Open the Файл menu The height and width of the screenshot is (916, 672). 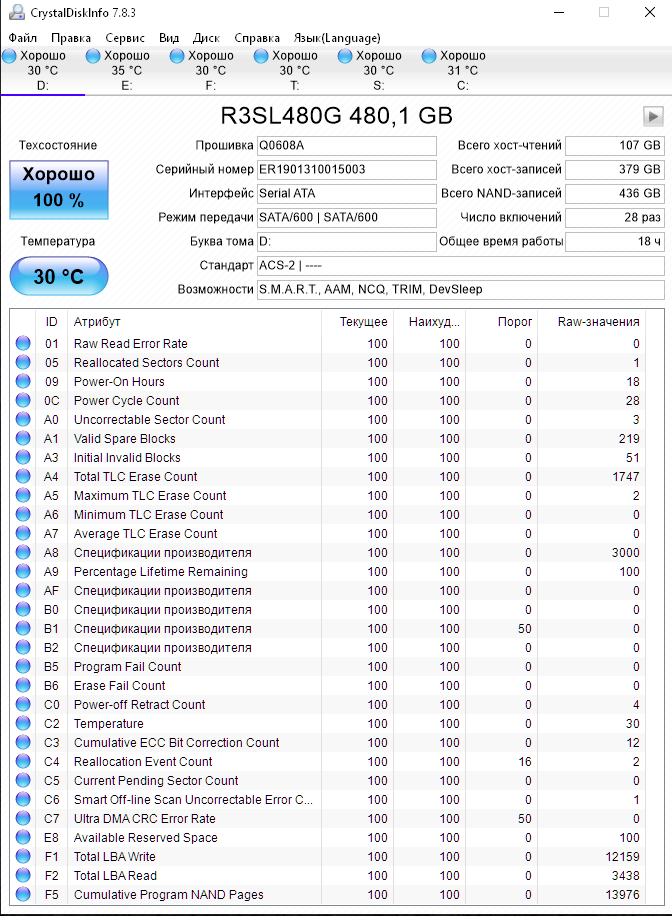[23, 38]
